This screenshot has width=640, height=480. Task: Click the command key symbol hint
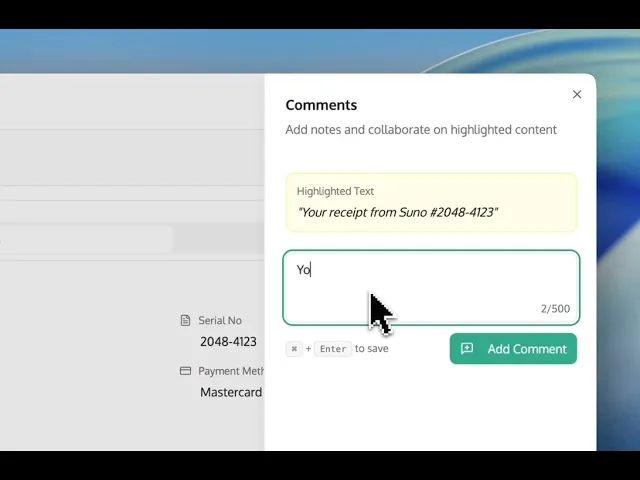(x=294, y=349)
